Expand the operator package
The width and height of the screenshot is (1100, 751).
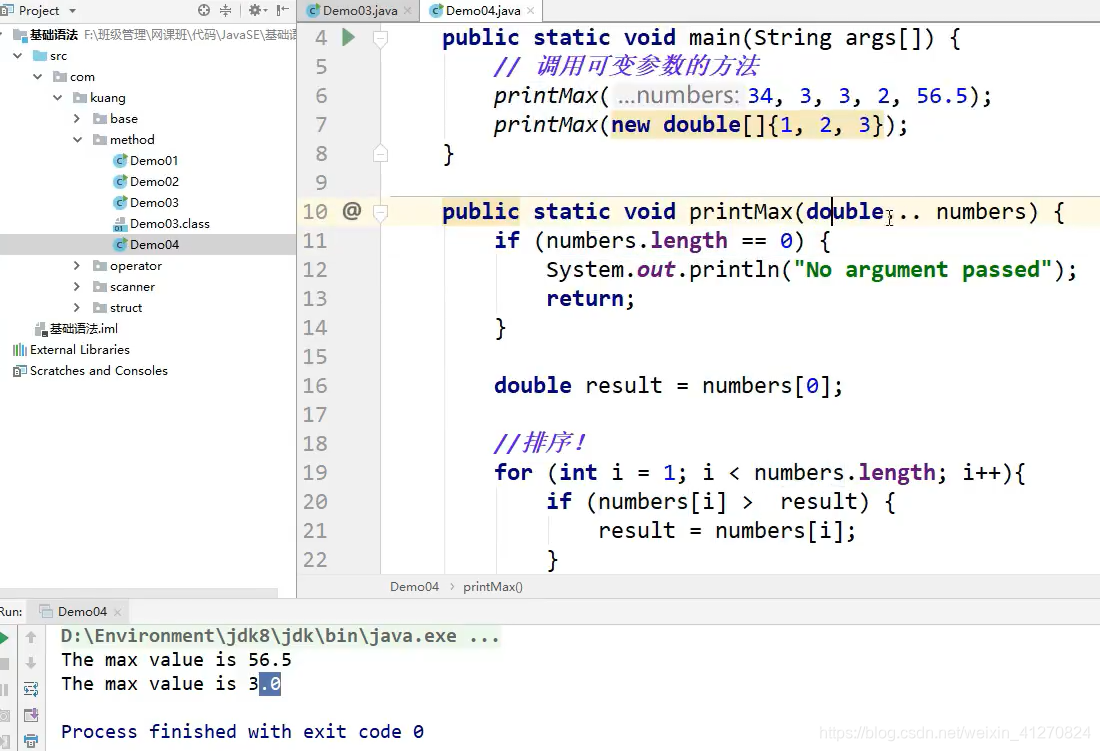tap(77, 266)
